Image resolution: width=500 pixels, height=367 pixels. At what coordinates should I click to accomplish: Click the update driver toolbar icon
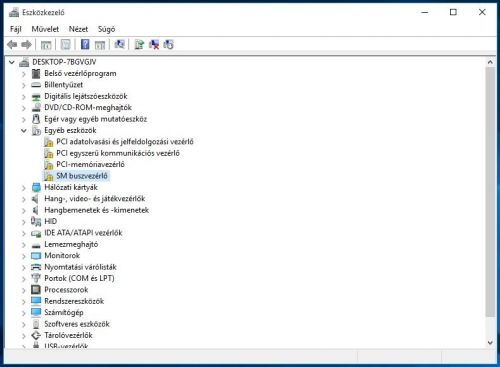click(x=139, y=44)
